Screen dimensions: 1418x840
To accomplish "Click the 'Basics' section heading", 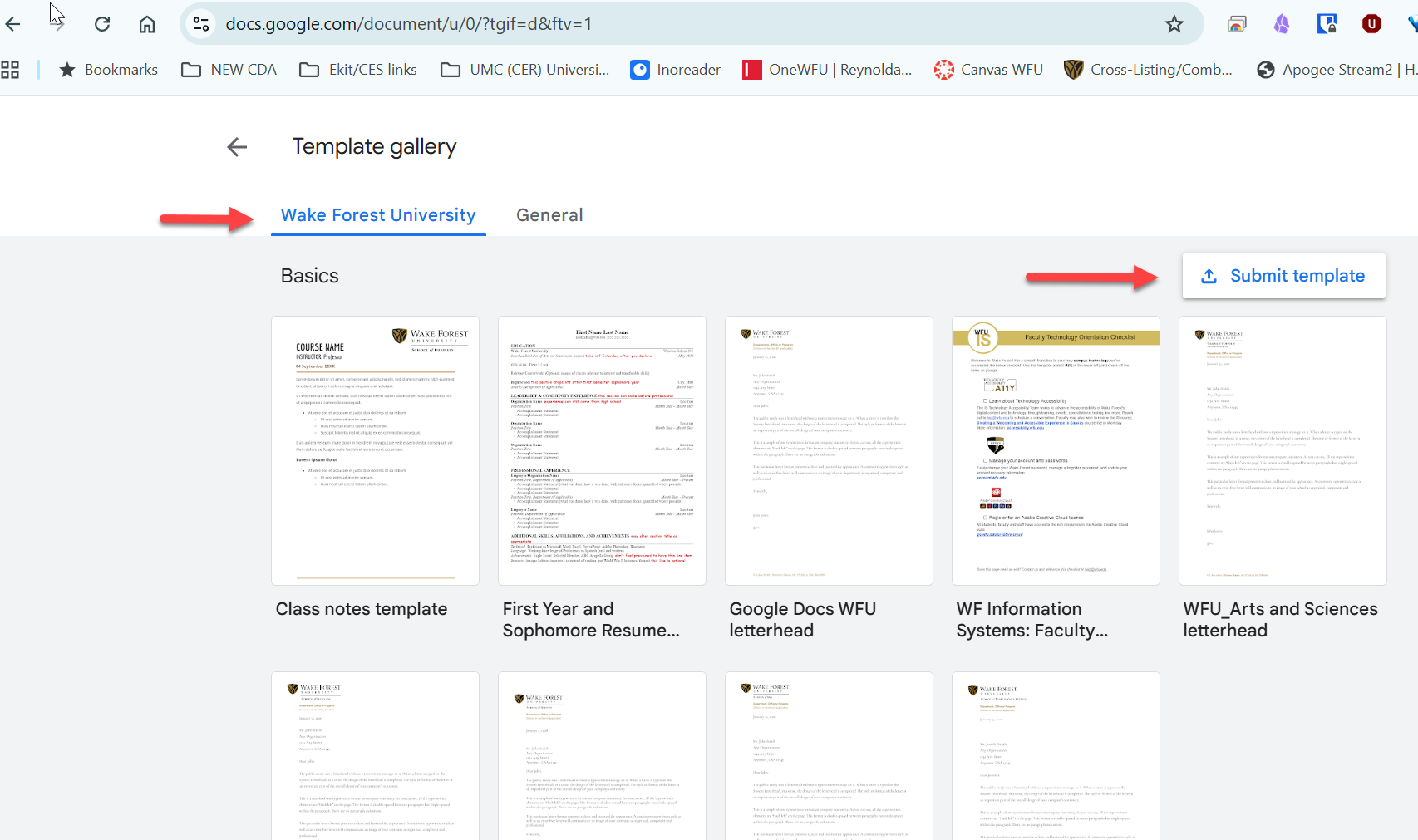I will pos(309,276).
